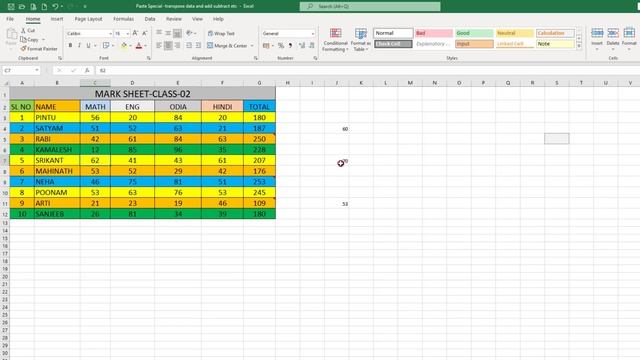Toggle Bottom Align
This screenshot has width=640, height=360.
177,33
